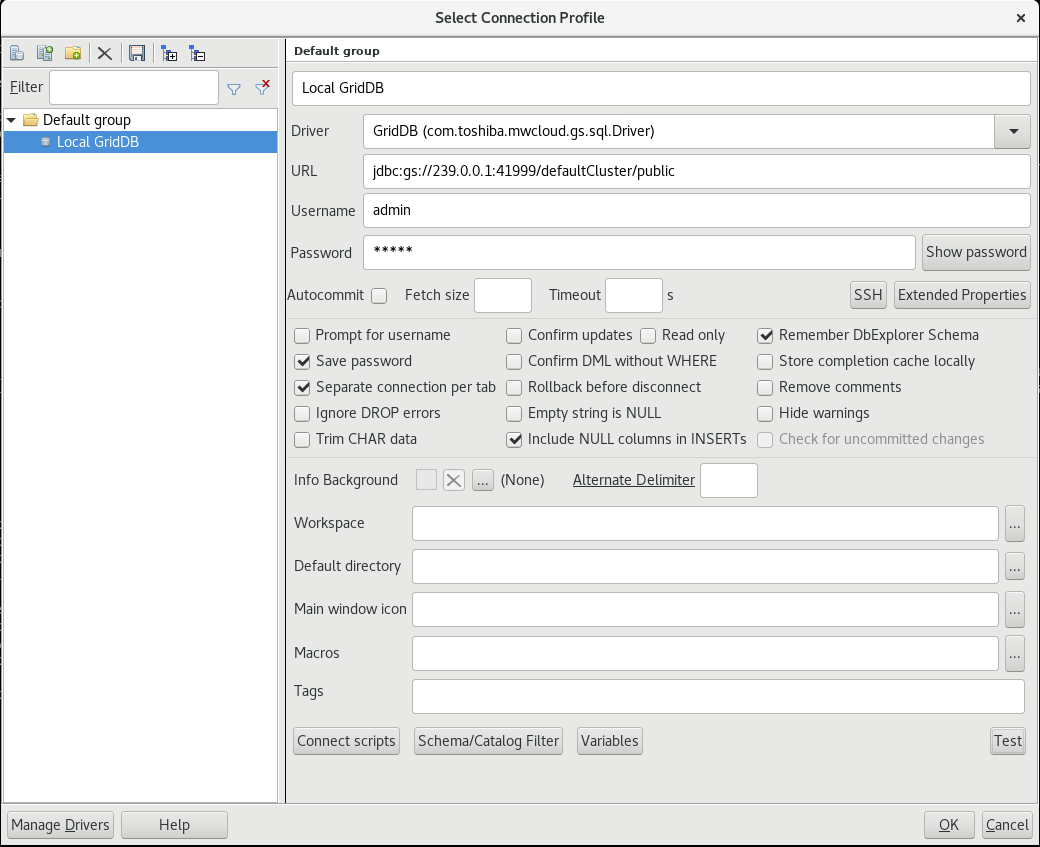Clear the profile filter
The width and height of the screenshot is (1040, 847).
pos(262,88)
